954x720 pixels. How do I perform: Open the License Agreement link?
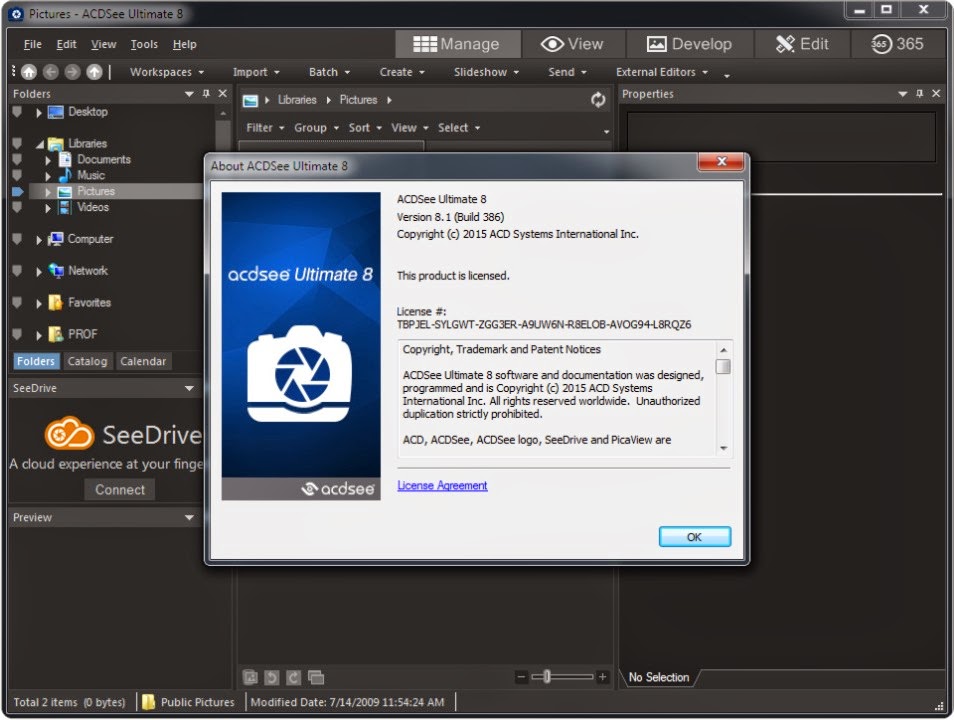pos(442,486)
